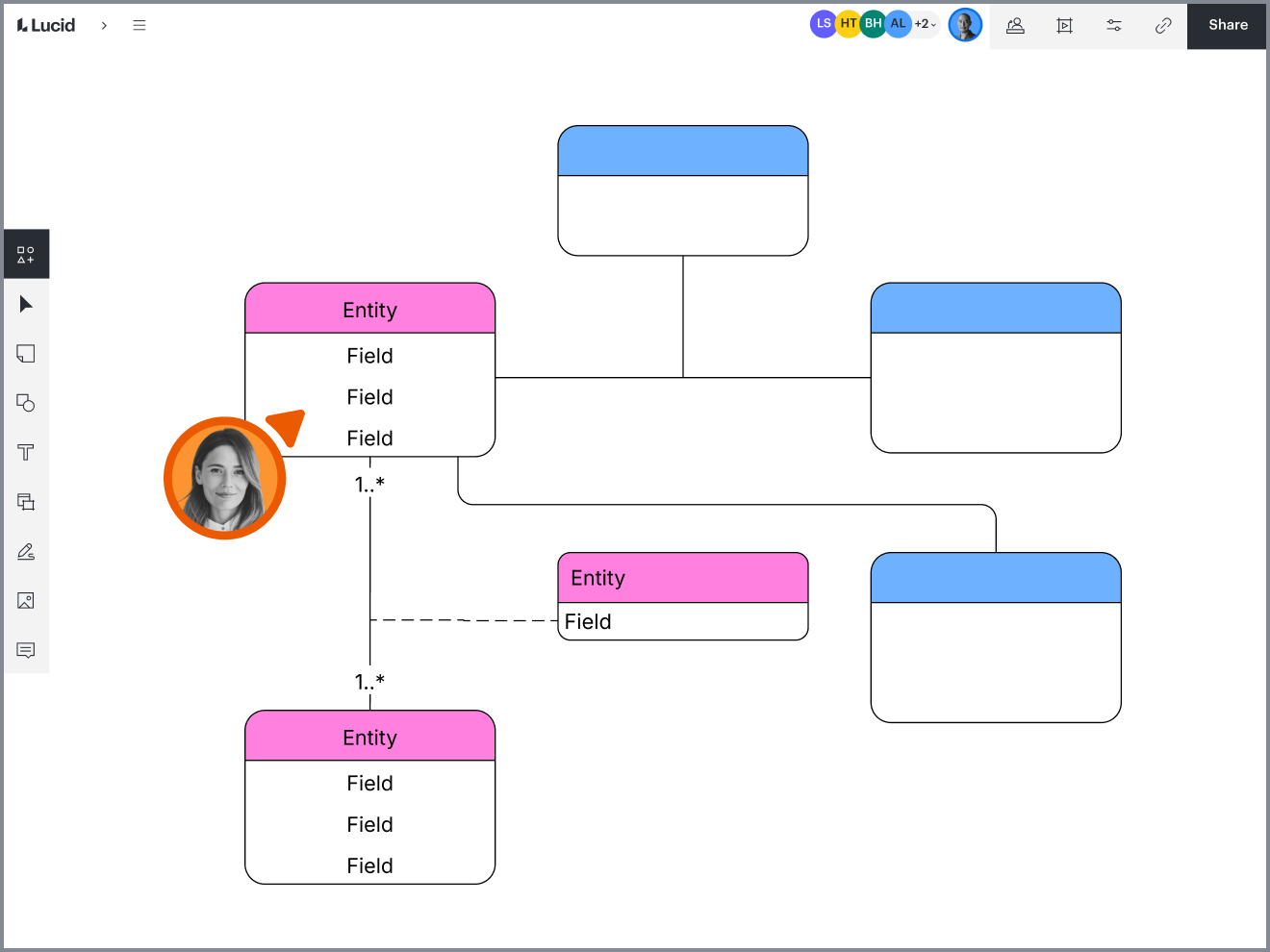Open the collaborator person icon in header
Viewport: 1270px width, 952px height.
[1015, 26]
